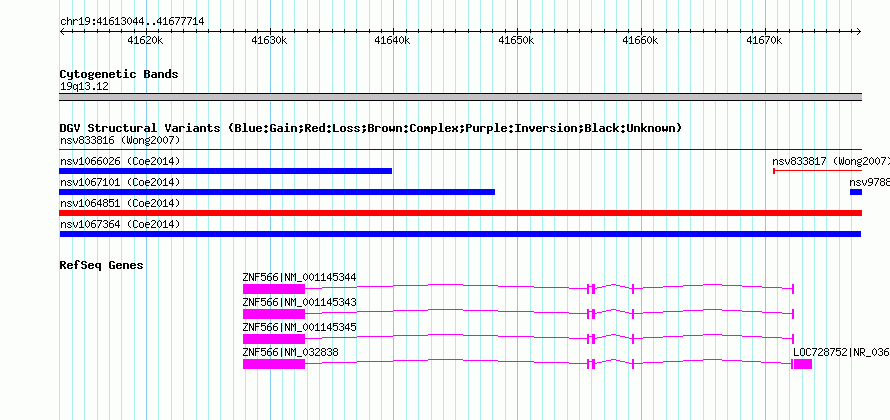Click the chr19:41613044..41677714 coordinate label
890x420 pixels.
(x=132, y=22)
